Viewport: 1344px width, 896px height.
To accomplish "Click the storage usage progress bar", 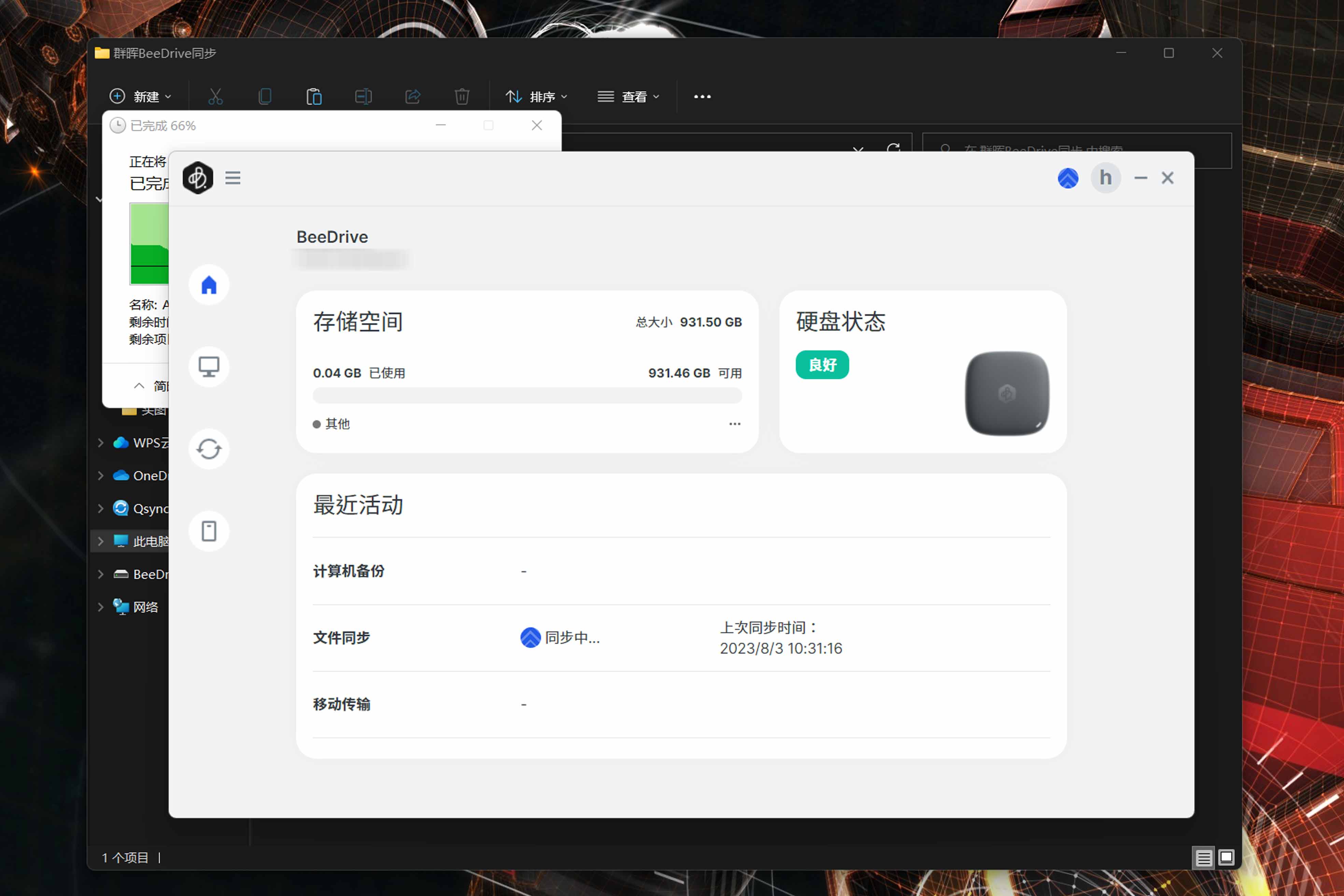I will [x=527, y=395].
